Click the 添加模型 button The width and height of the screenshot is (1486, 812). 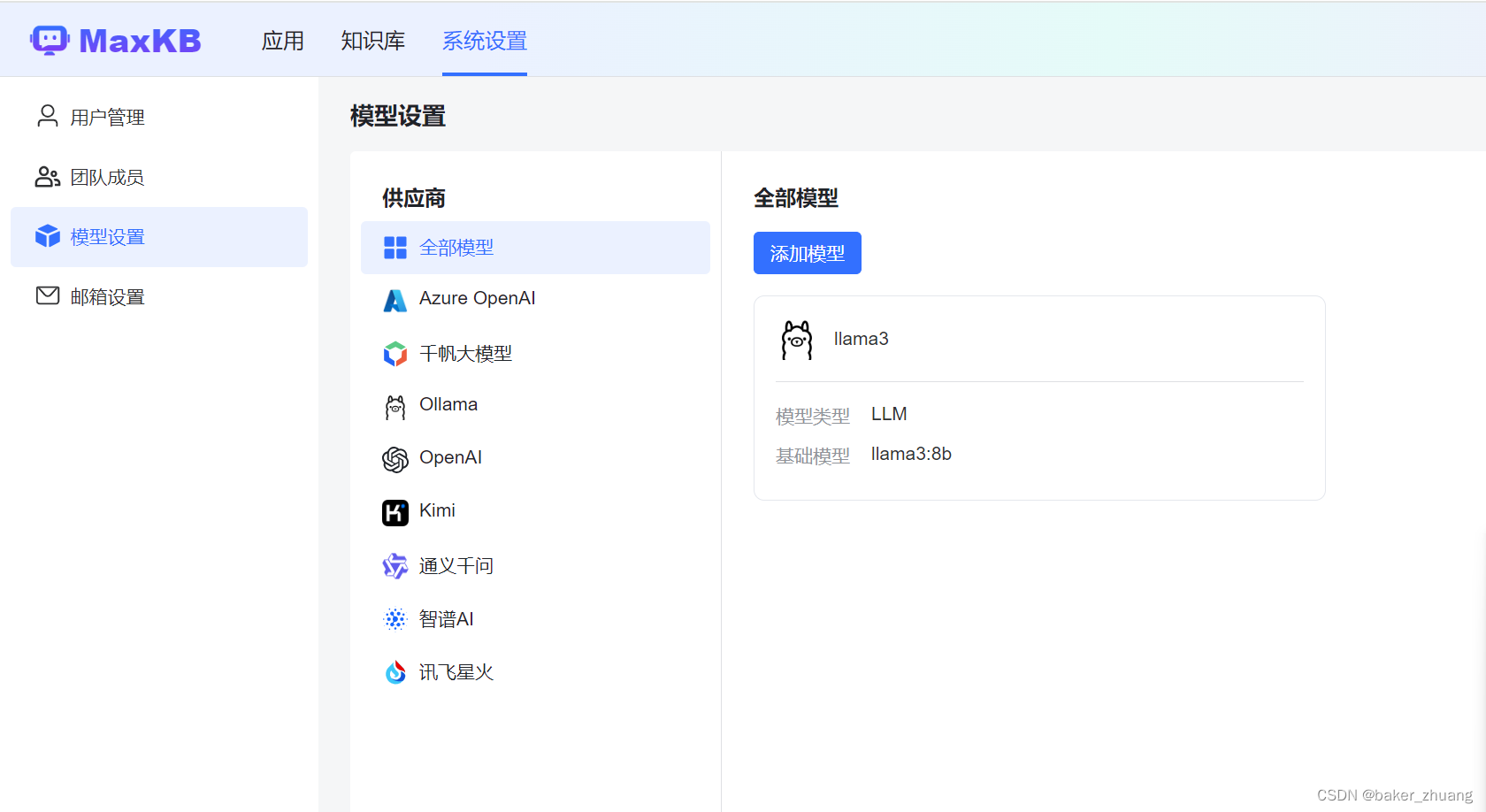(x=807, y=253)
